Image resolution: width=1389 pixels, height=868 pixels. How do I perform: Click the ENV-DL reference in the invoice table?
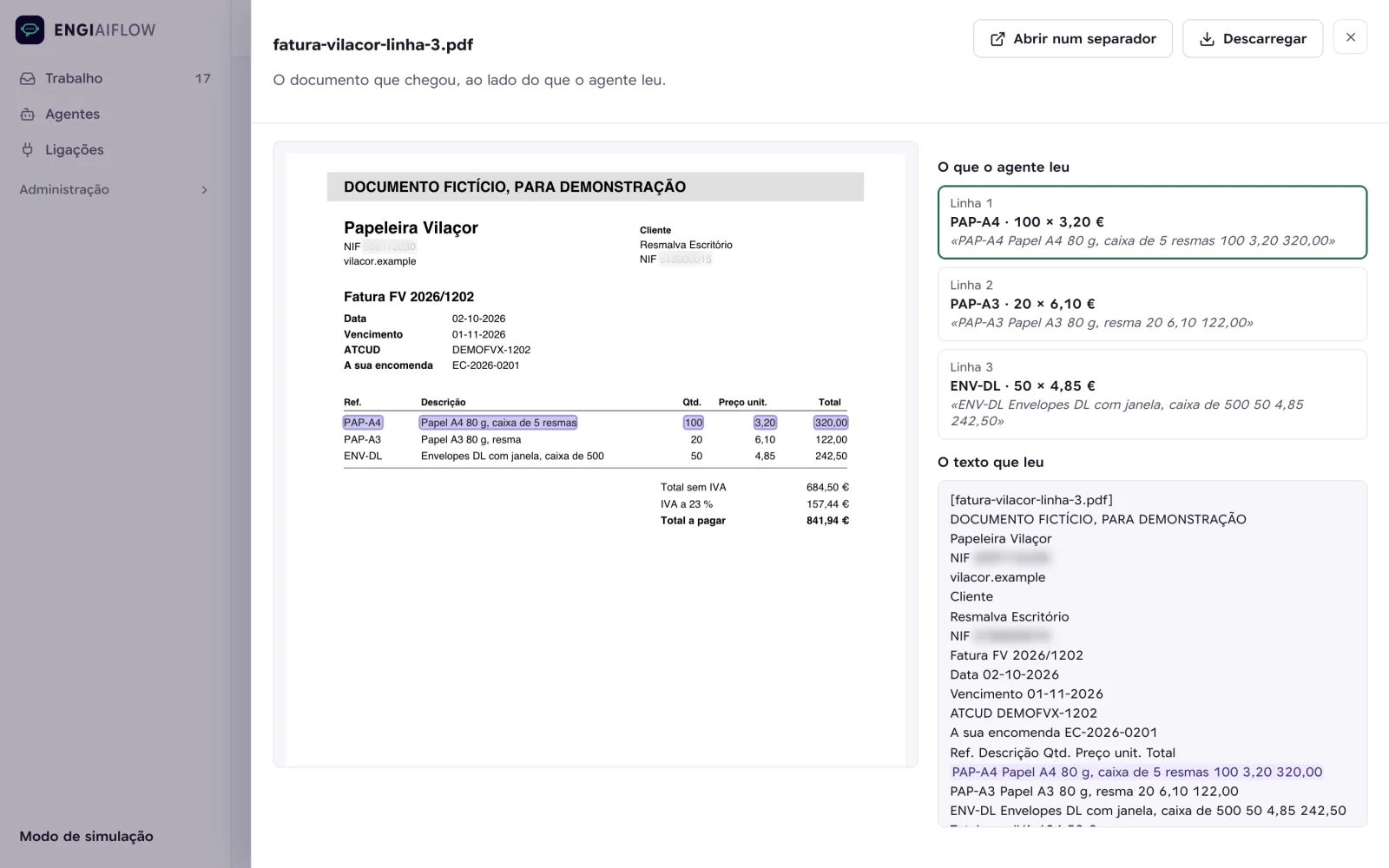[363, 456]
